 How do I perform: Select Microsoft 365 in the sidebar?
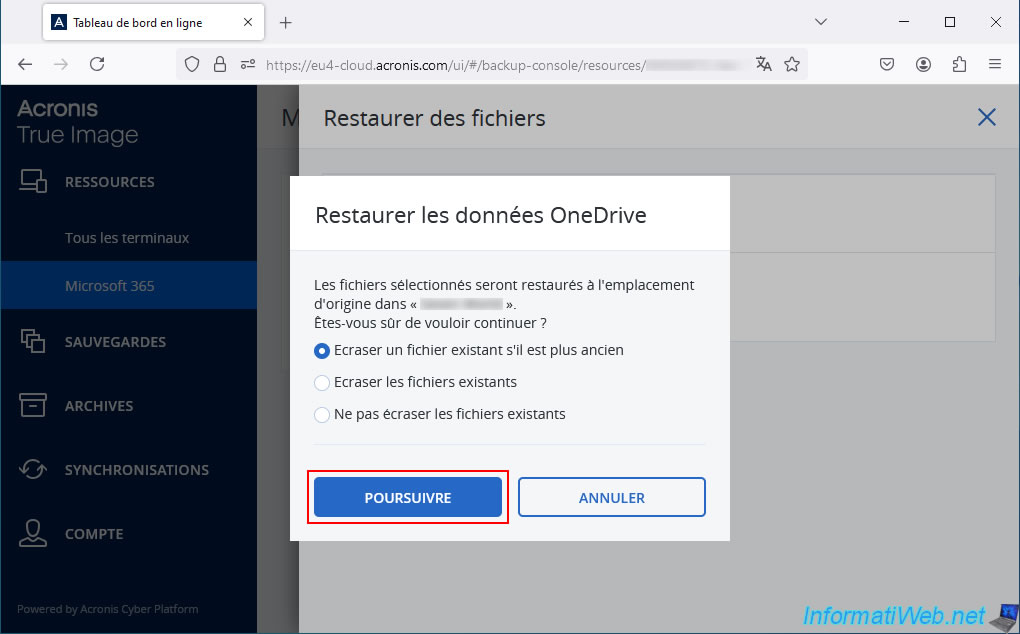(x=129, y=285)
